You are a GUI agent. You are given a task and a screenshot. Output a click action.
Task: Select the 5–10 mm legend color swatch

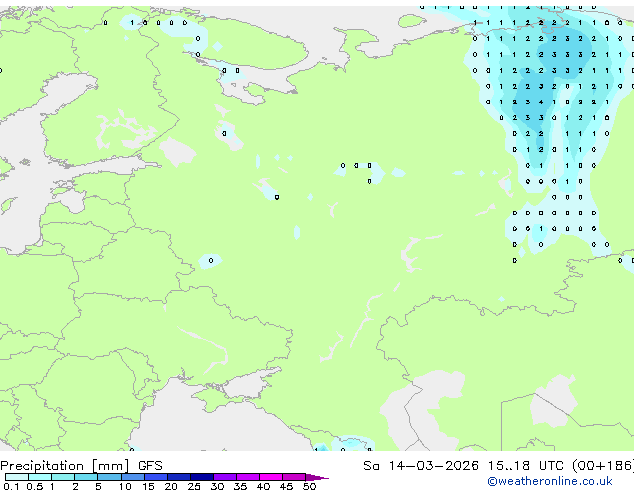(109, 477)
